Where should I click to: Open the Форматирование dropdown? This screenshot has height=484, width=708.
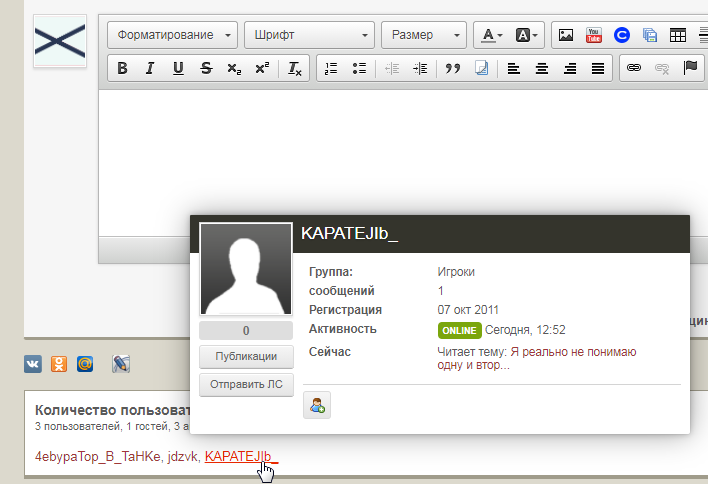click(172, 35)
